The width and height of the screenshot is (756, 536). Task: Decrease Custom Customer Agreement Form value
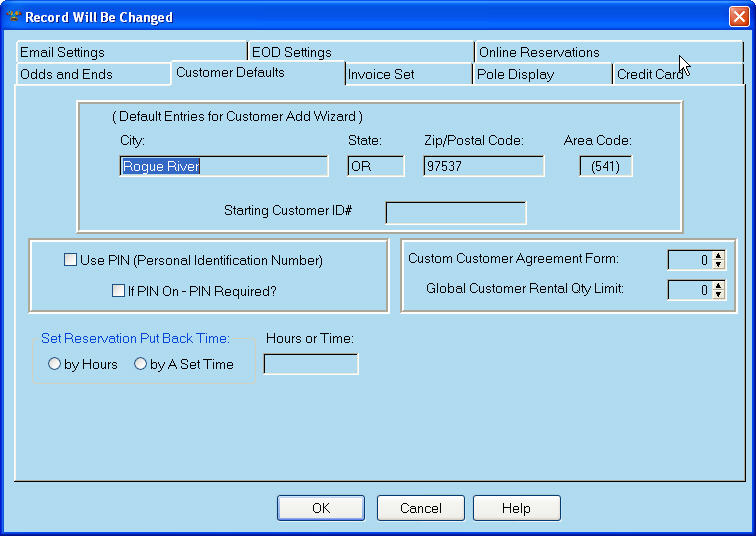(718, 265)
